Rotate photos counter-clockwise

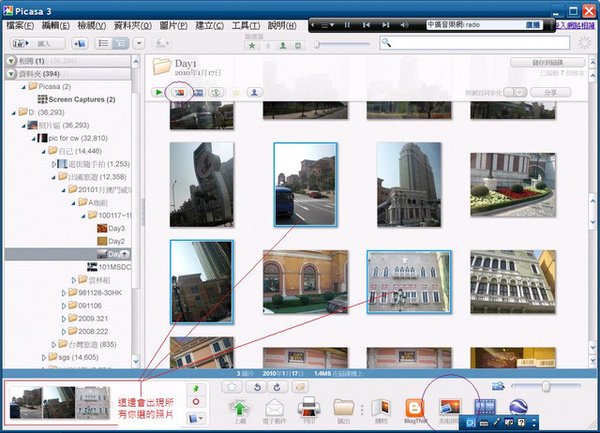click(257, 387)
